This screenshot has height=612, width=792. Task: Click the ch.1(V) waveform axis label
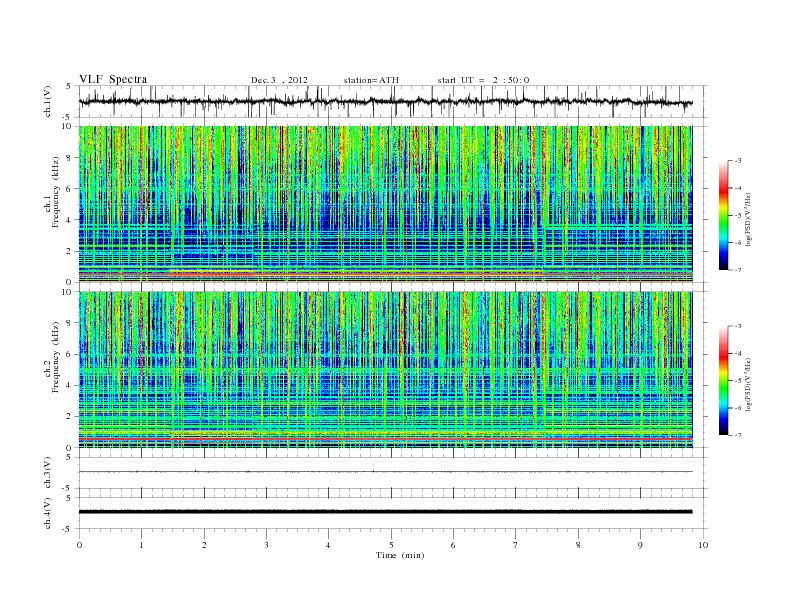48,101
